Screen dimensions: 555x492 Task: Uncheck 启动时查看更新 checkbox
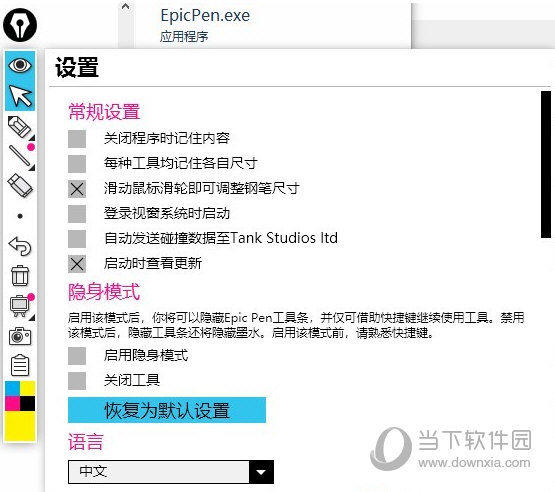pos(77,264)
